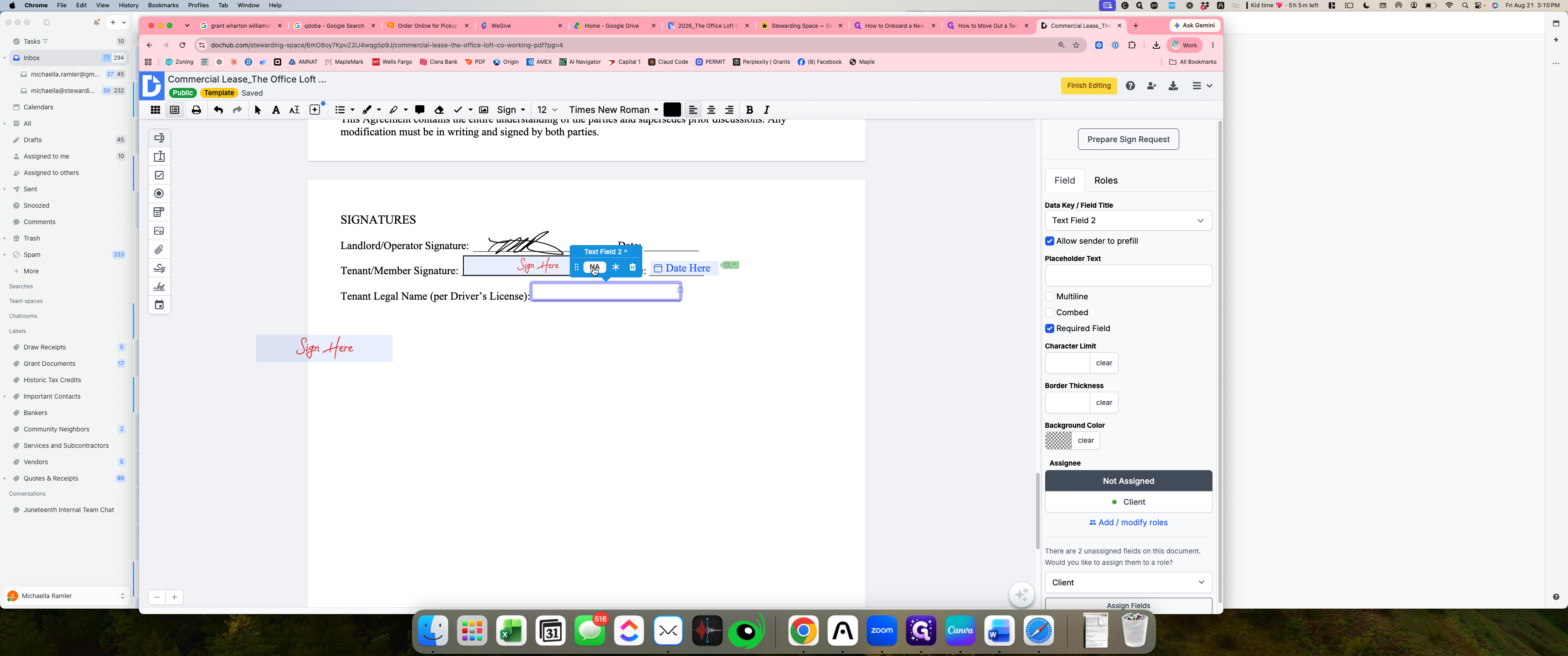
Task: Switch to the Field tab
Action: tap(1064, 180)
